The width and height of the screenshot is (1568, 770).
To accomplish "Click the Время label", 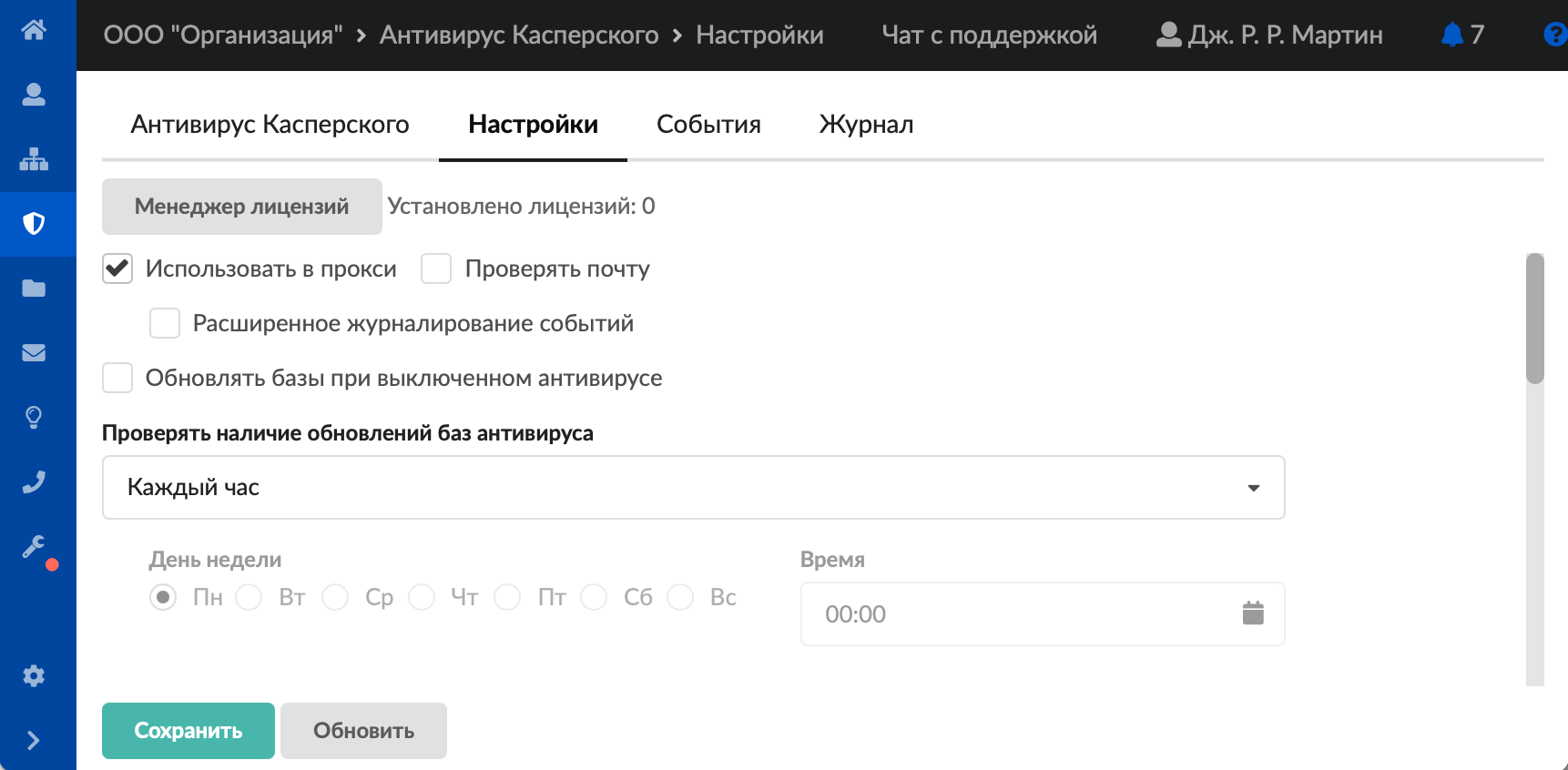I will pyautogui.click(x=832, y=560).
